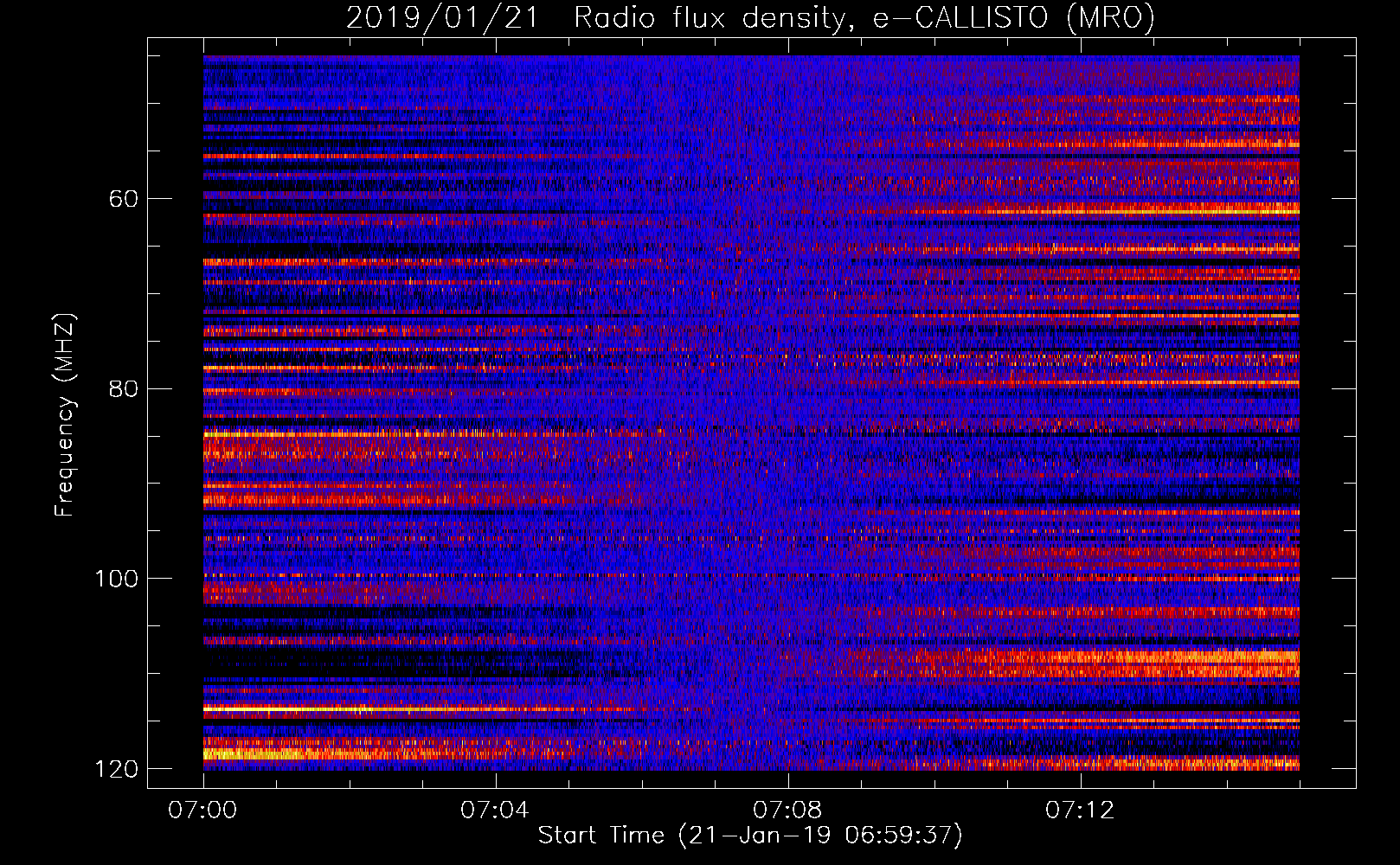This screenshot has height=865, width=1400.
Task: Click the '07:12' time tick label
Action: pos(1080,811)
